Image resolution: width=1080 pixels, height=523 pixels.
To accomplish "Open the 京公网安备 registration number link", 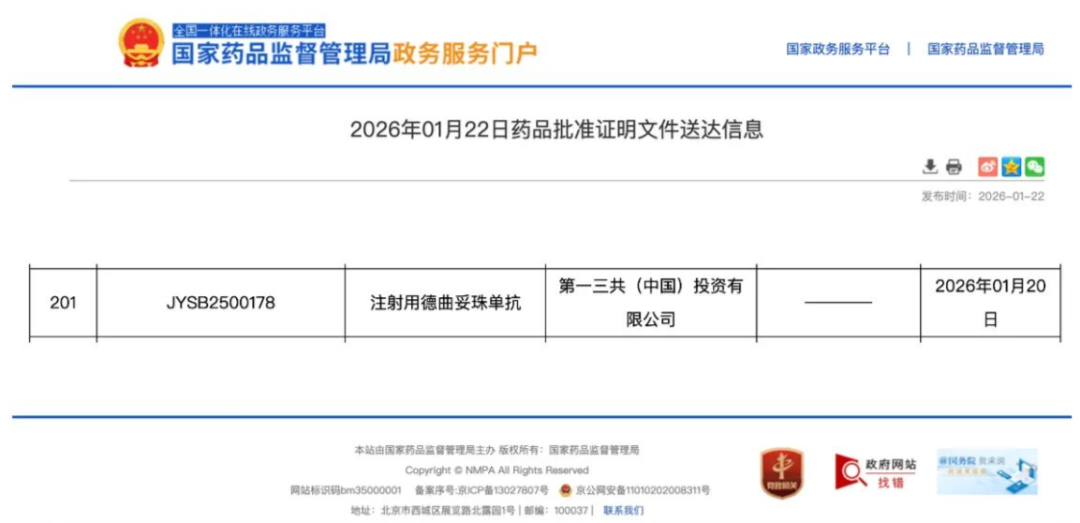I will (642, 490).
